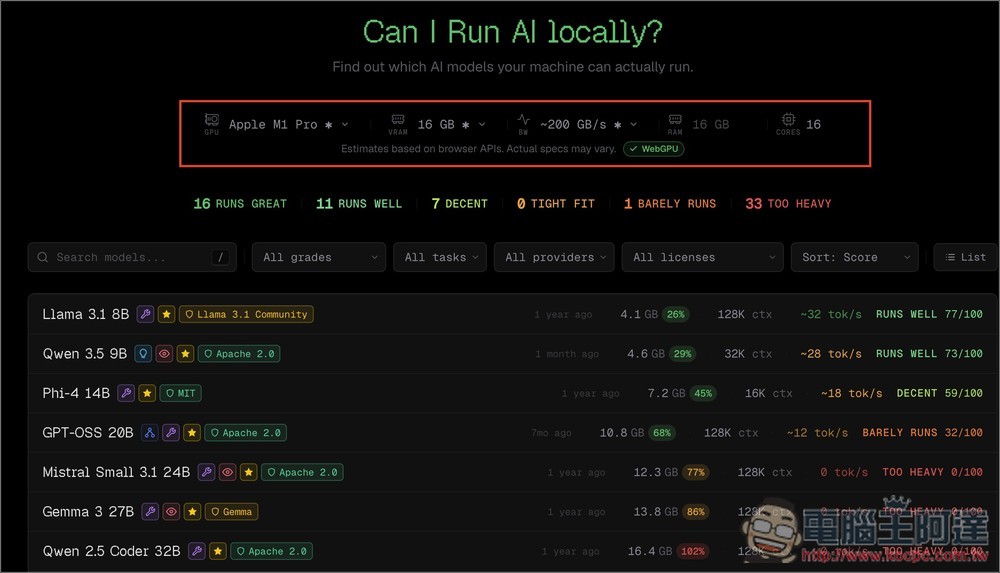The width and height of the screenshot is (1000, 573).
Task: Click the wrench icon on Qwen 2.5 Coder 32B
Action: (x=196, y=551)
